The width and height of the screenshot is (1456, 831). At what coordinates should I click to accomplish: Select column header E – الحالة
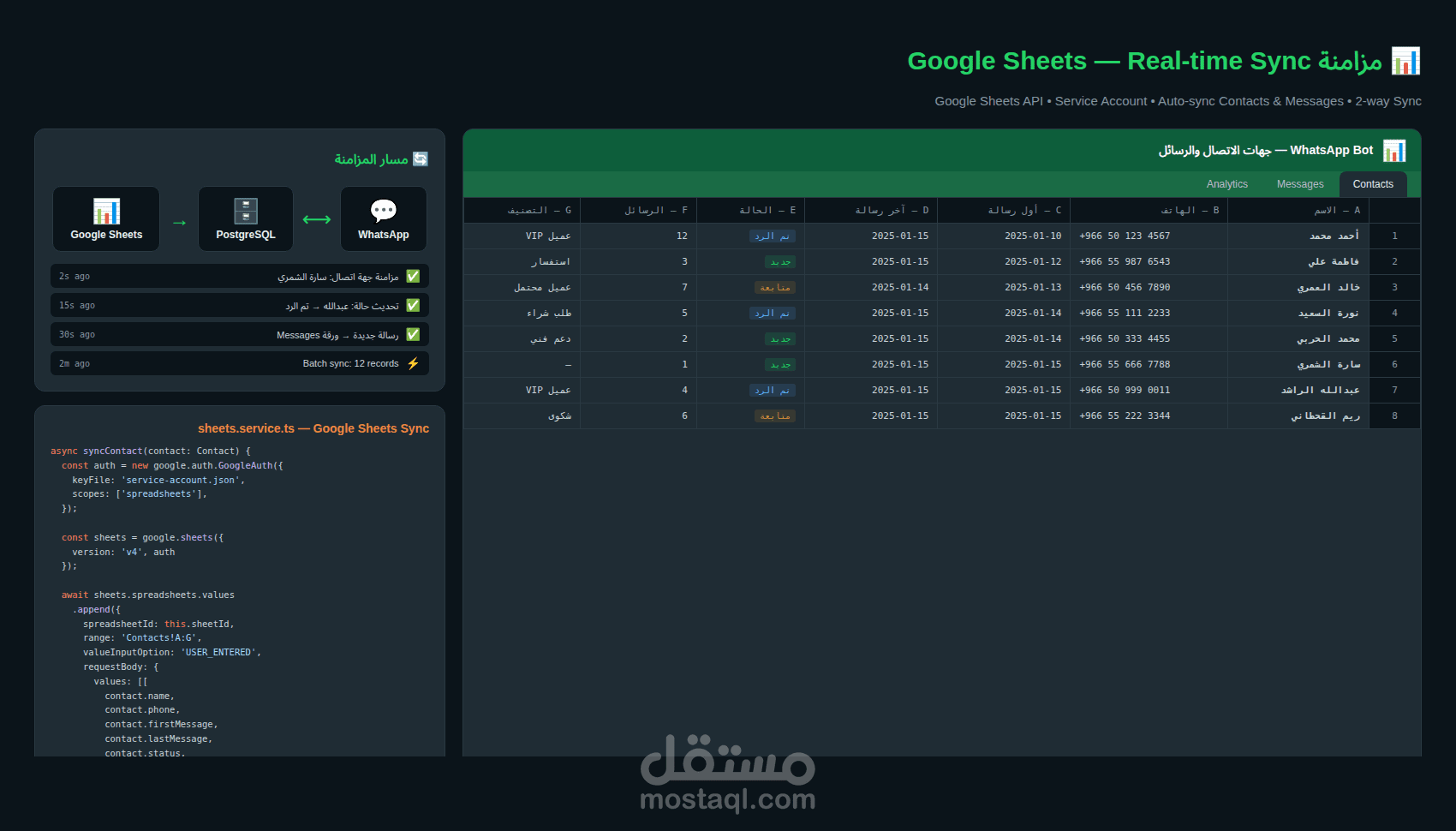coord(750,210)
